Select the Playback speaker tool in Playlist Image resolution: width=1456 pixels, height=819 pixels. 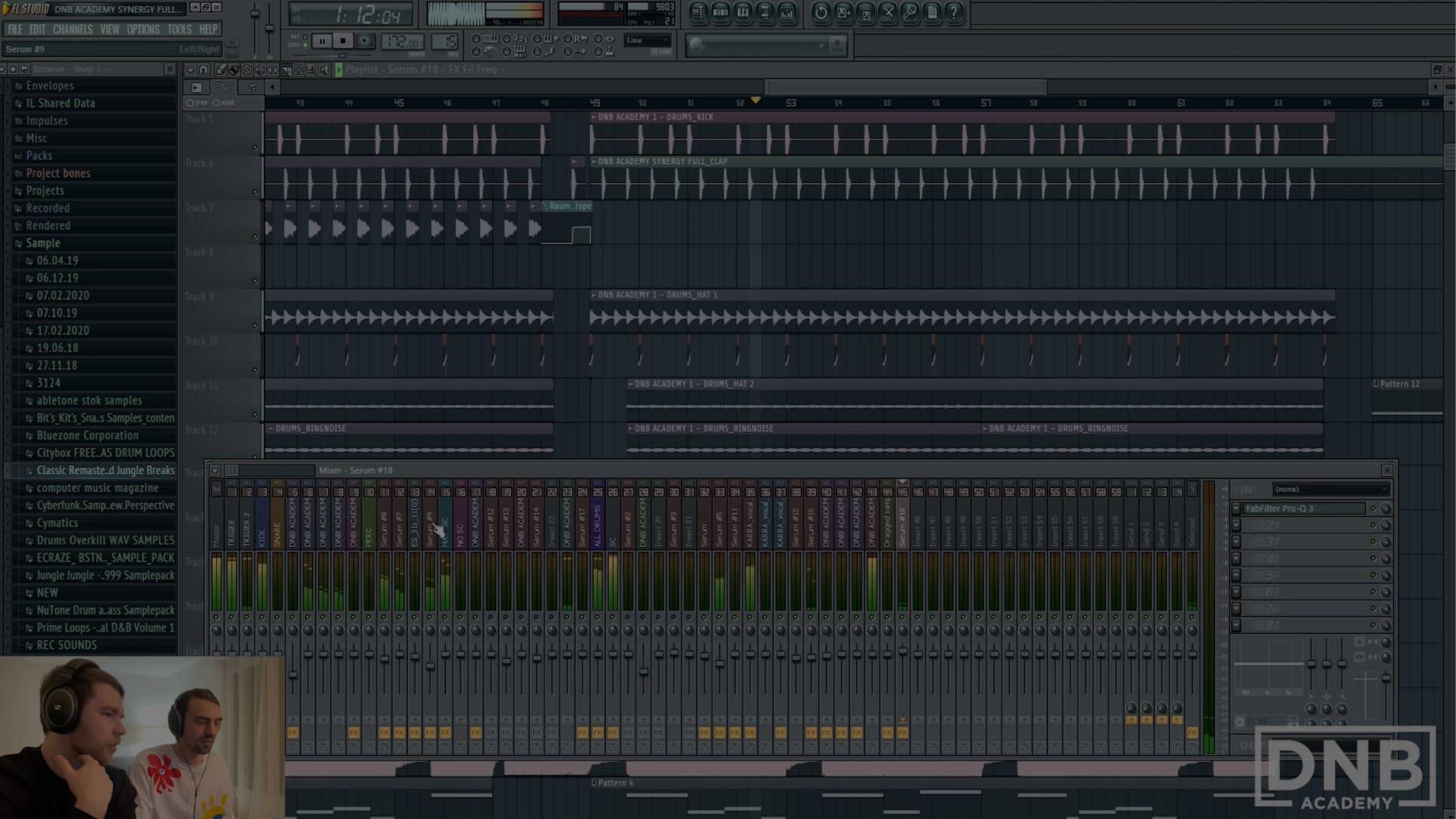click(x=325, y=70)
